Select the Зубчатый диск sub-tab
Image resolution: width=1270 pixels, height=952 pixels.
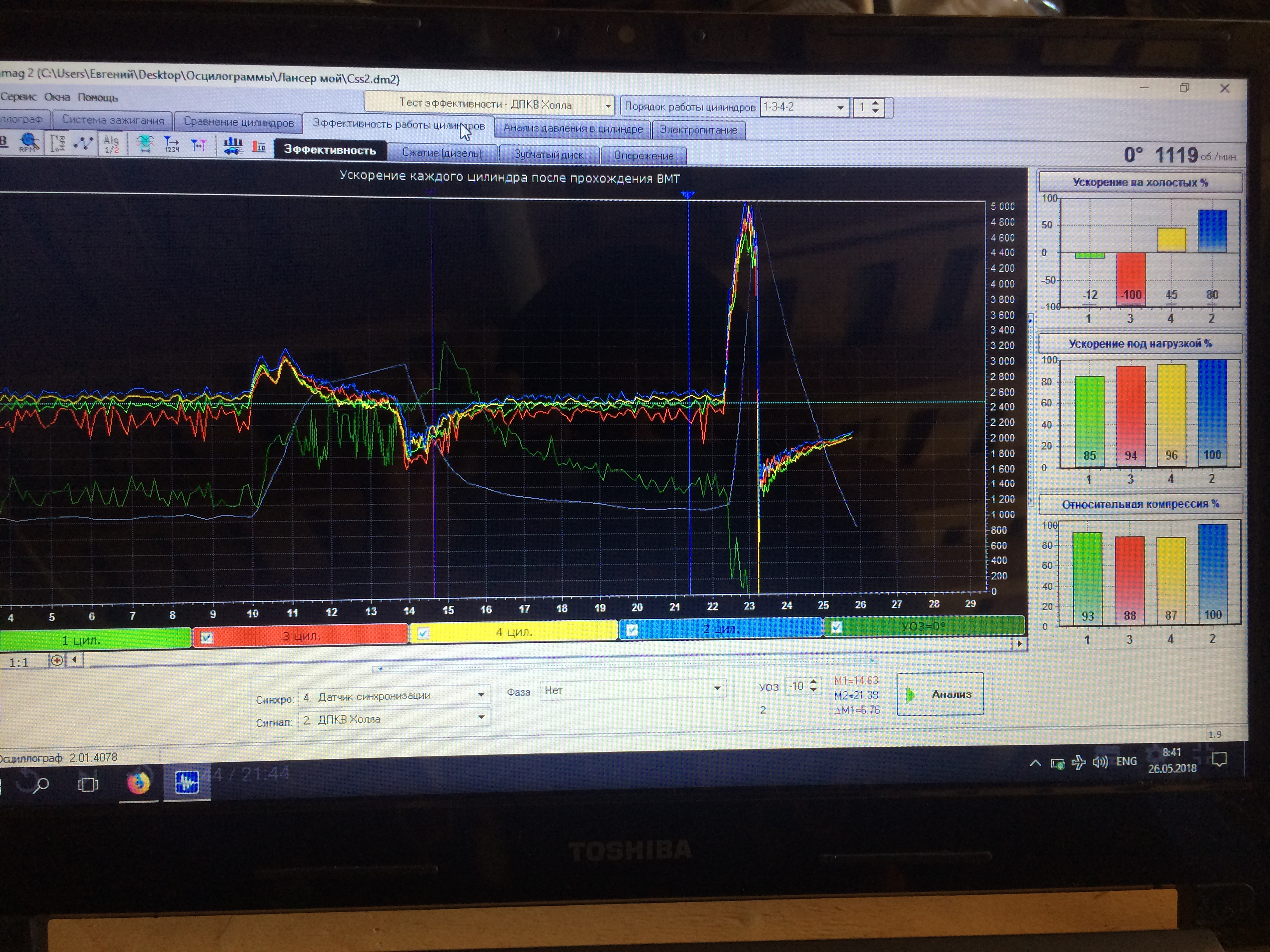[549, 154]
